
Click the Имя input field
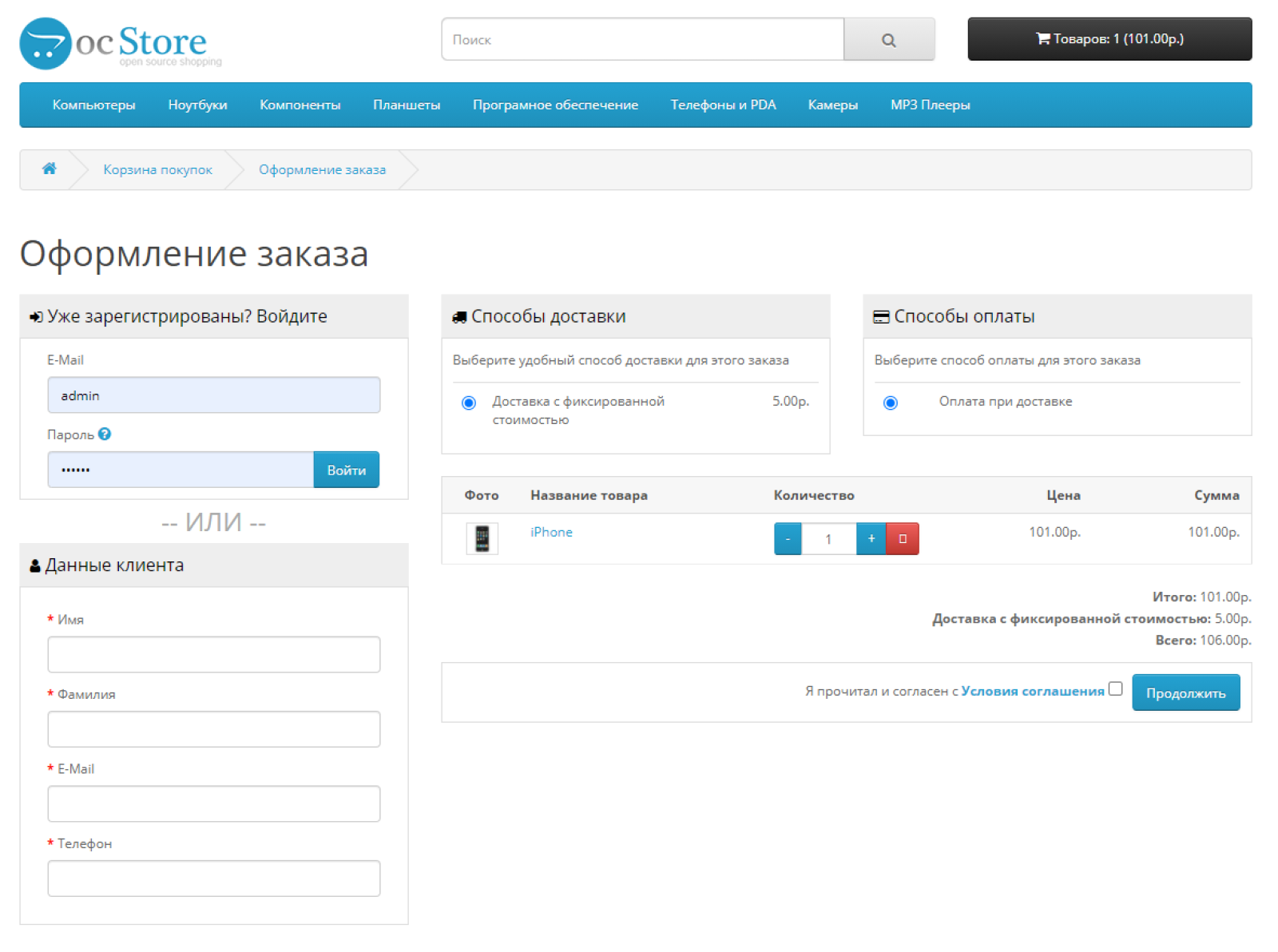[x=214, y=655]
